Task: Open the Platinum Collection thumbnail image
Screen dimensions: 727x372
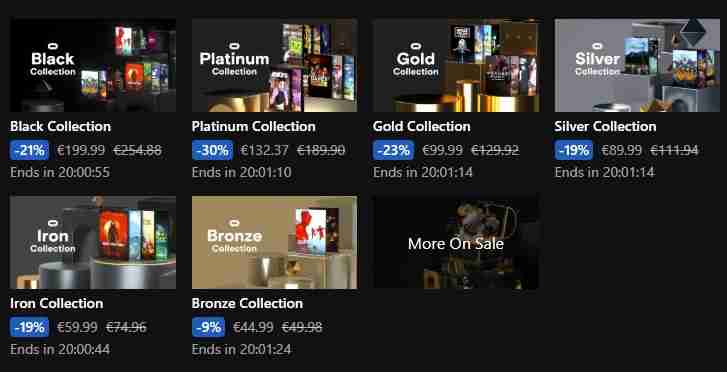Action: [274, 65]
